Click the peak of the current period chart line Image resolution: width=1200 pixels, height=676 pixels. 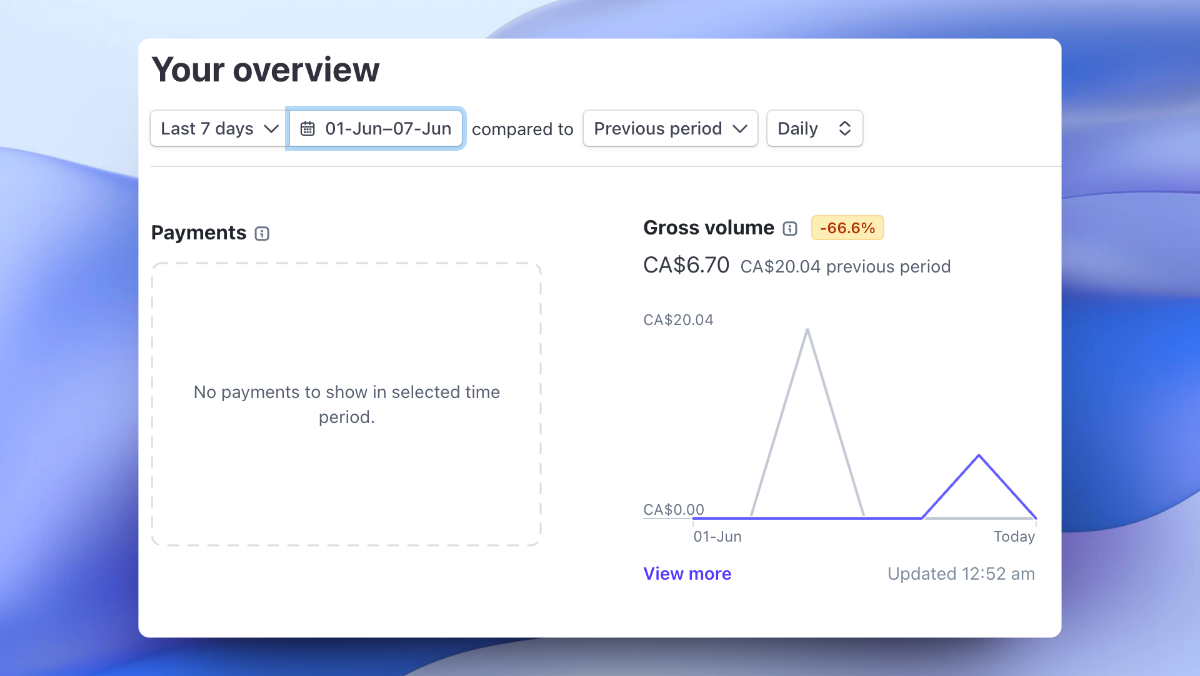coord(979,456)
